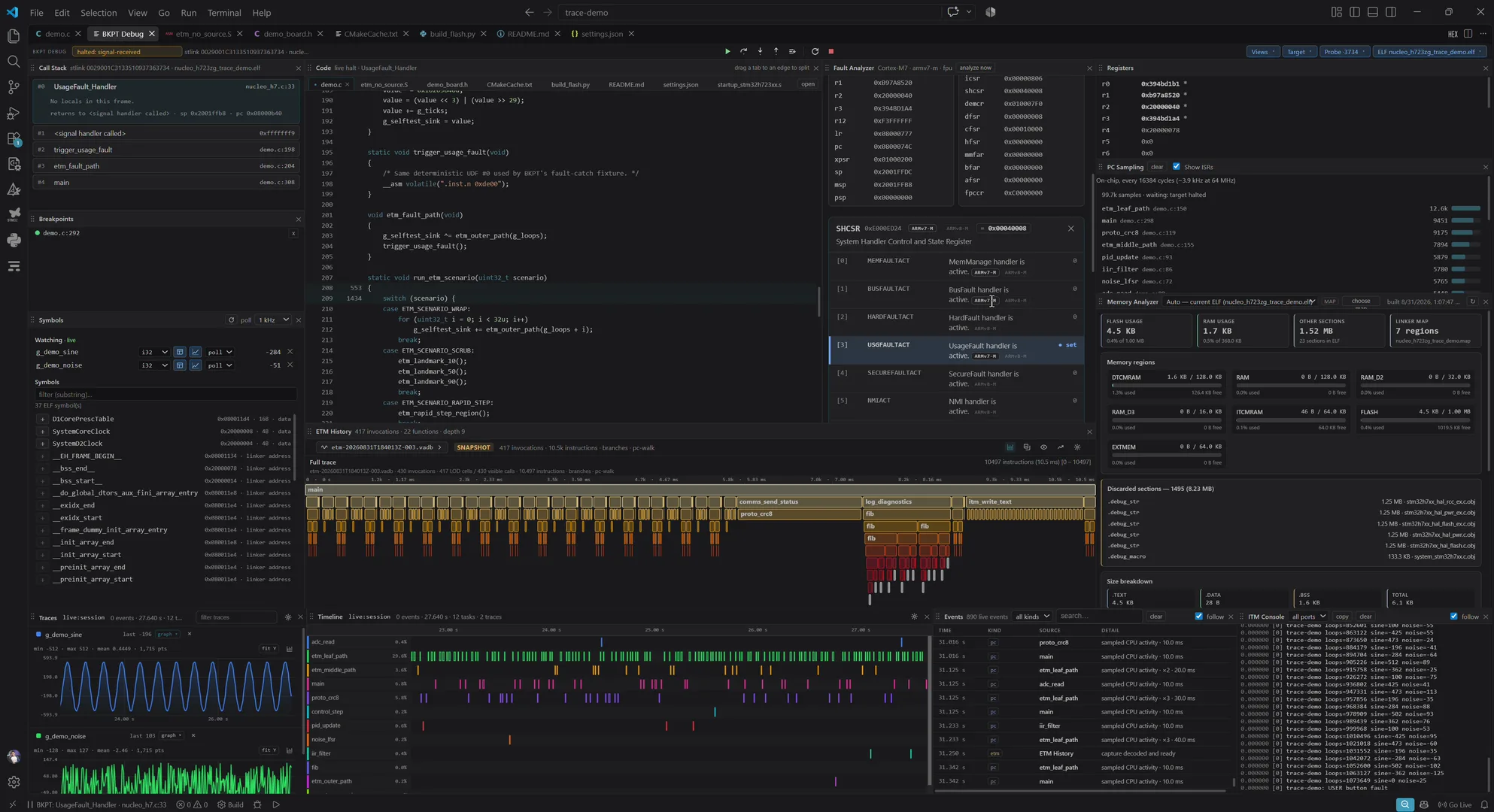
Task: Select etm_no_source.S tab in Code panel
Action: point(384,84)
